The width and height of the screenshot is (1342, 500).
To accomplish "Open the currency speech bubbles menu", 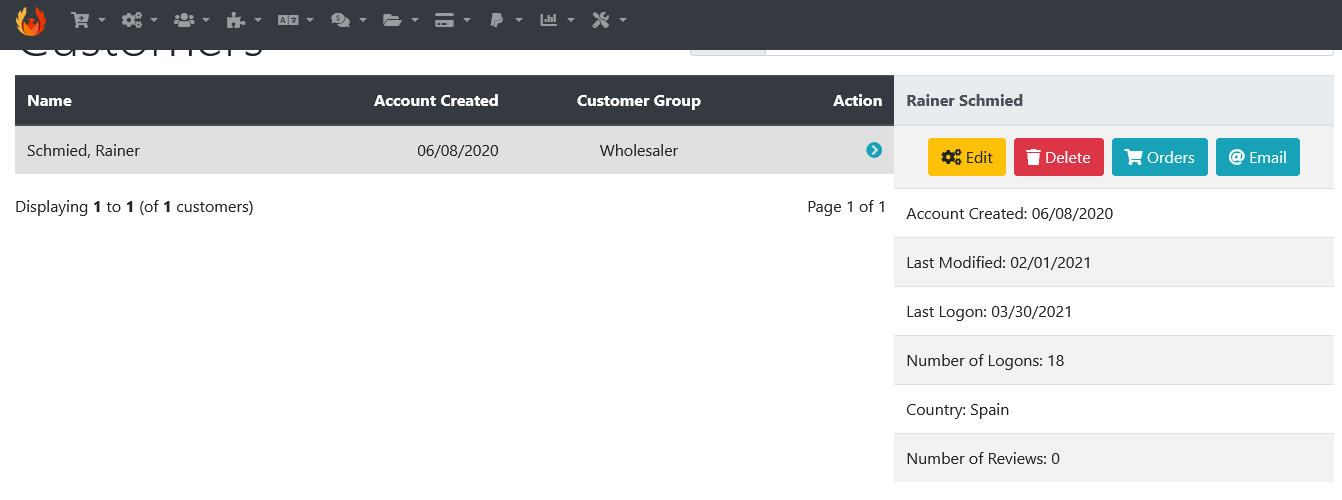I will [348, 20].
